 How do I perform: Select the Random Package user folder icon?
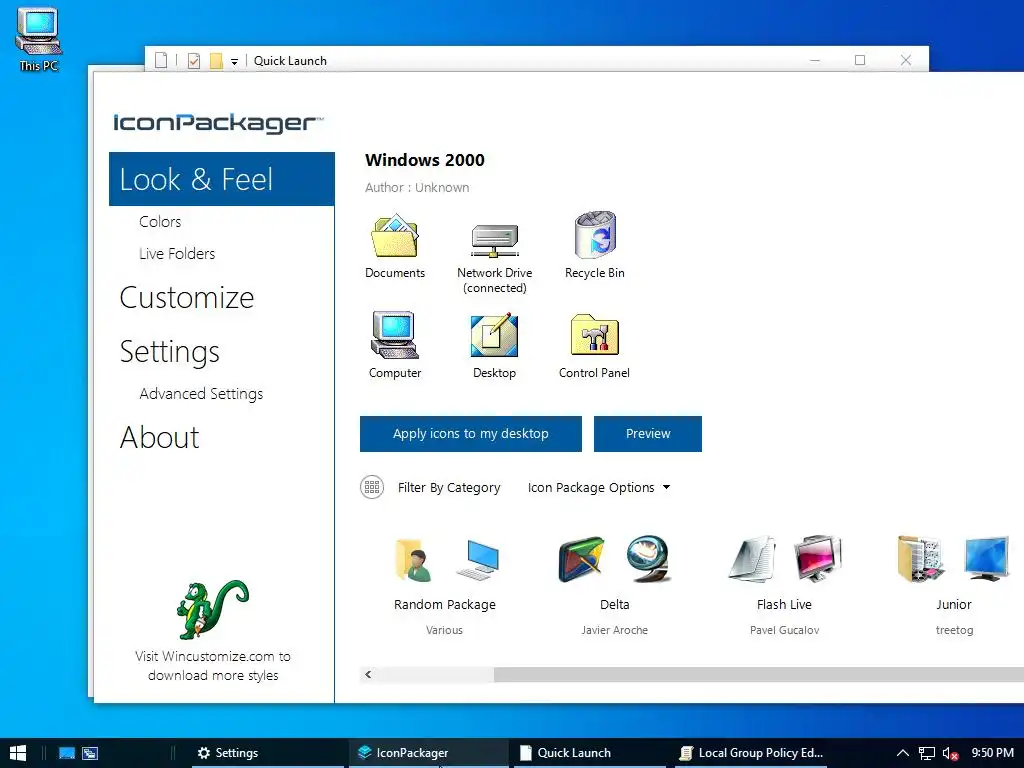413,560
